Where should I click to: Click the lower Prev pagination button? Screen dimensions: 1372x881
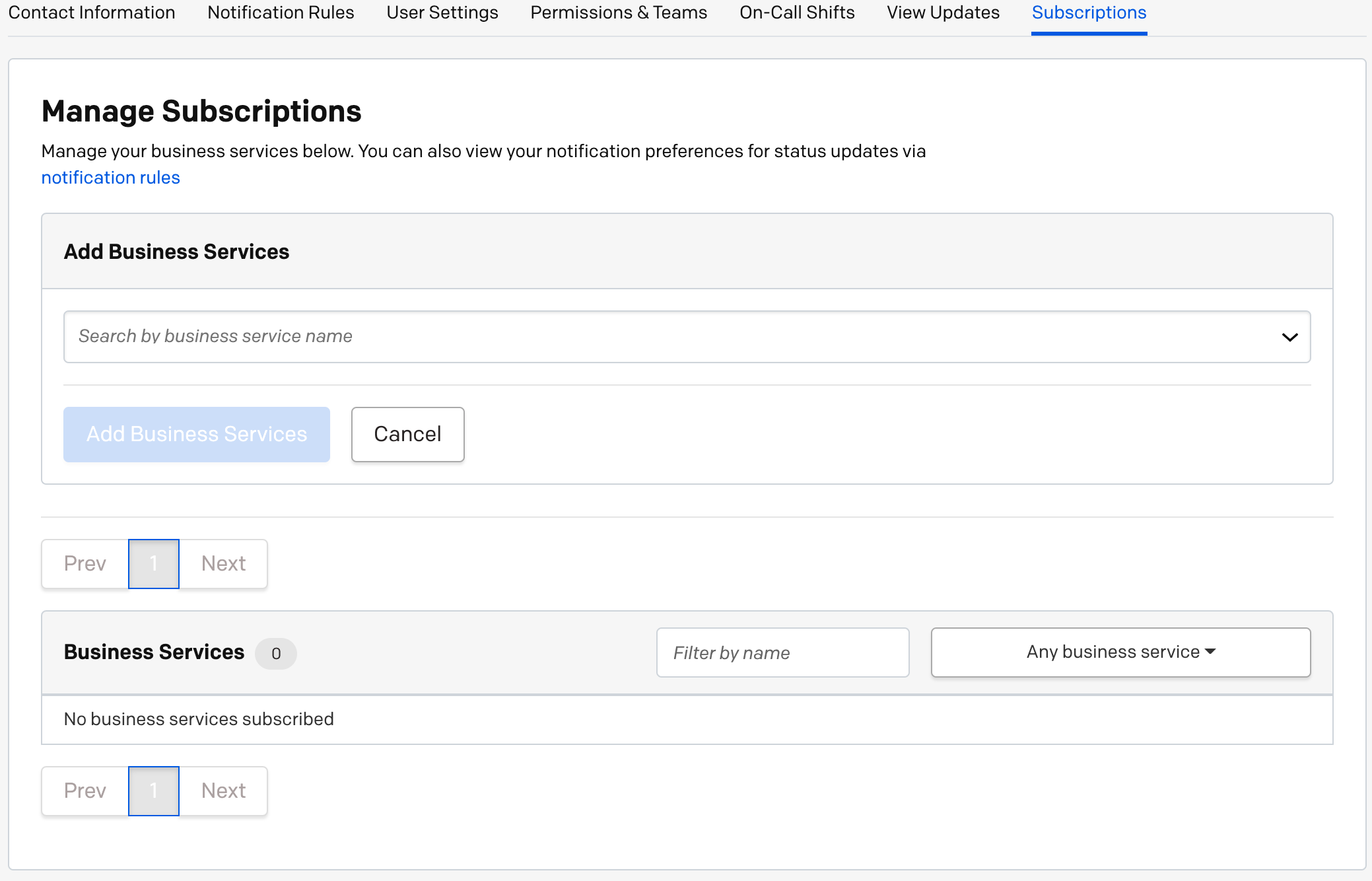click(85, 791)
